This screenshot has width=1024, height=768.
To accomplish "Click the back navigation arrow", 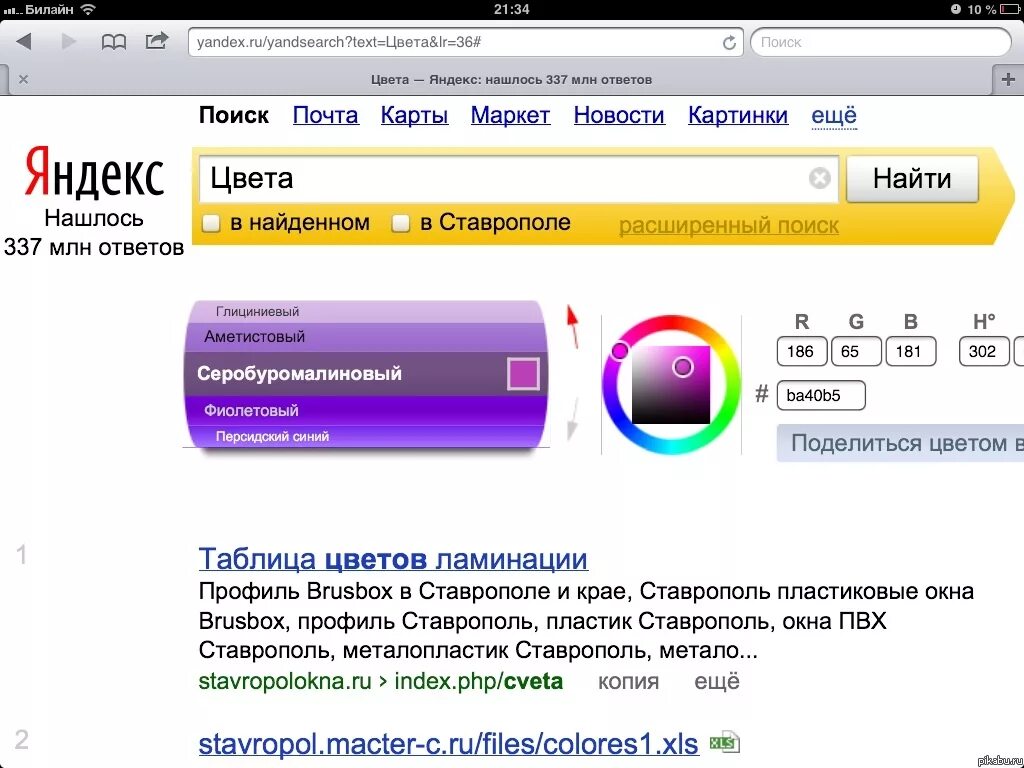I will point(23,41).
